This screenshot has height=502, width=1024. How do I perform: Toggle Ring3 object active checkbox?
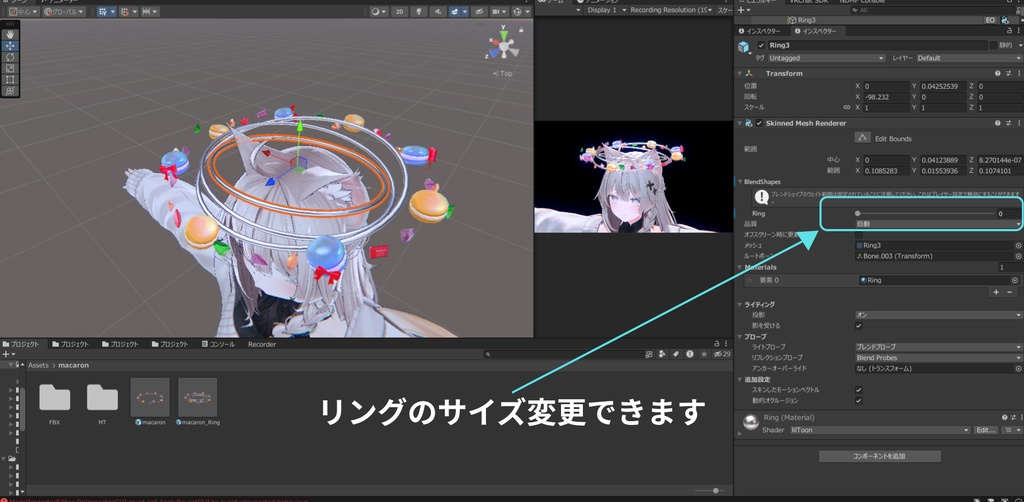pos(761,46)
